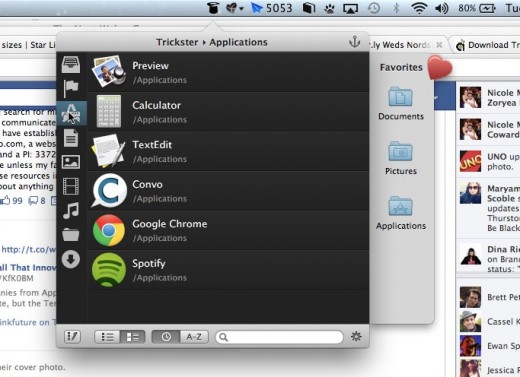Open the Preview app row
Image resolution: width=520 pixels, height=377 pixels.
tap(228, 72)
